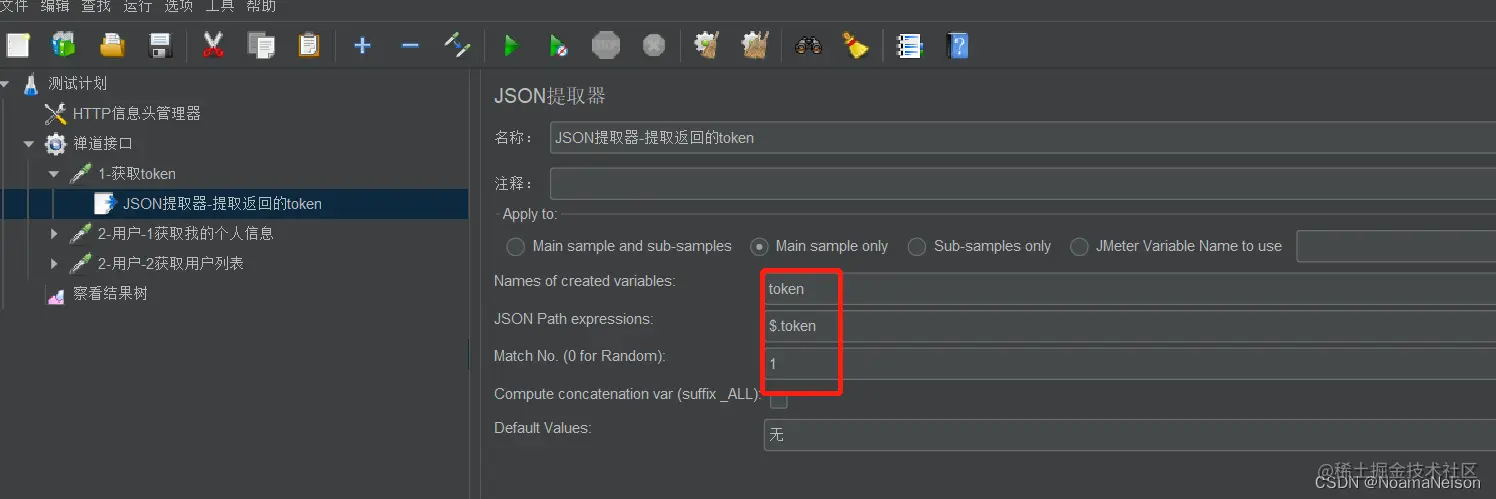Open Search with binoculars icon
The width and height of the screenshot is (1496, 499).
pyautogui.click(x=808, y=45)
